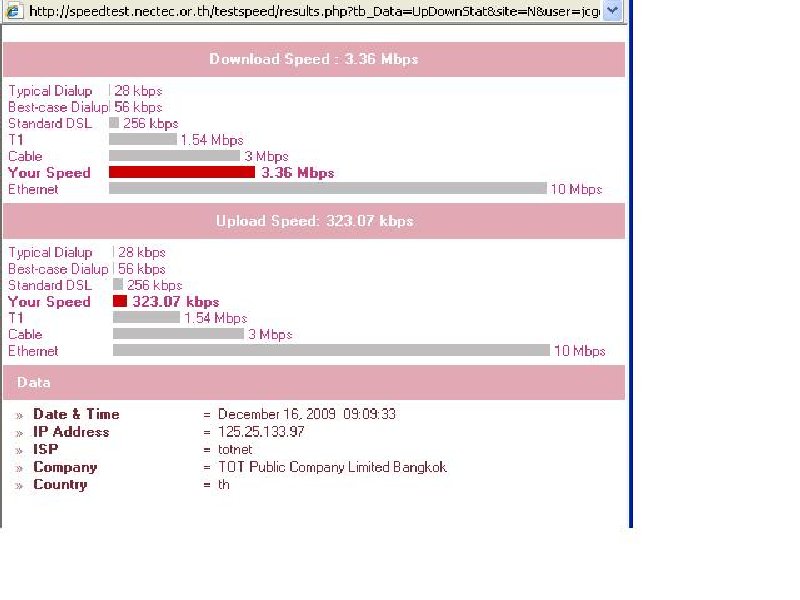
Task: Click the Download Speed 3.36 Mbps header
Action: click(314, 59)
